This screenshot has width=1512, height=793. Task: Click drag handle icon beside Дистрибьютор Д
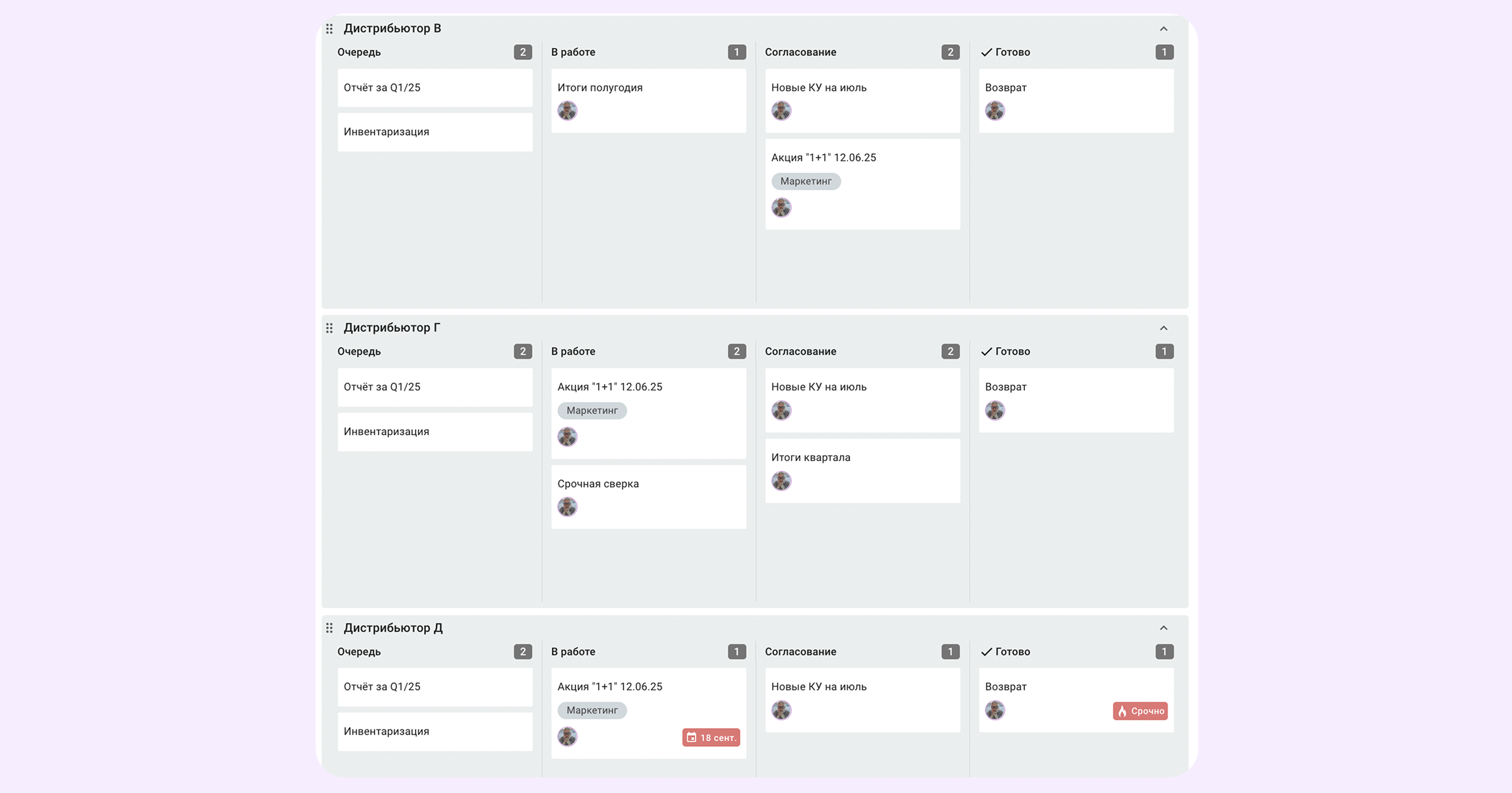[x=329, y=628]
